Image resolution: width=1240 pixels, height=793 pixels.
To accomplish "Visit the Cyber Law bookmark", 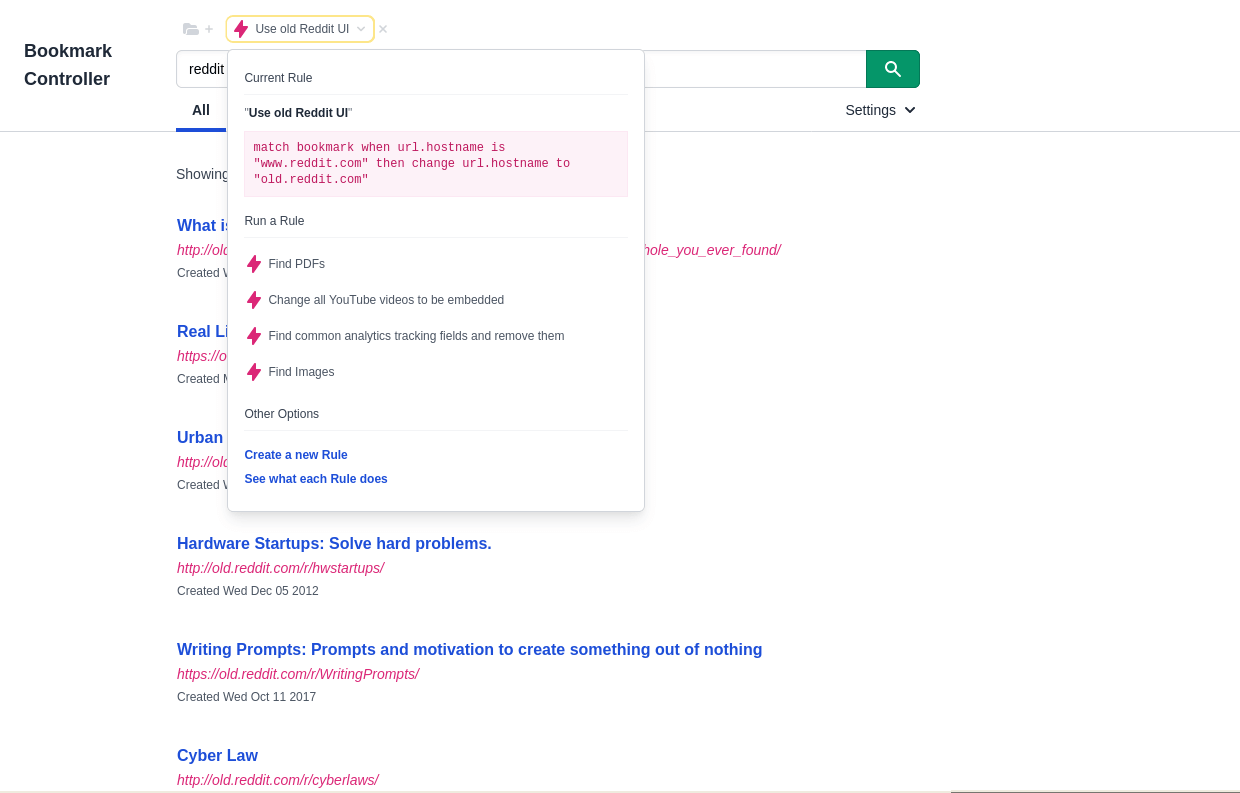I will tap(217, 755).
